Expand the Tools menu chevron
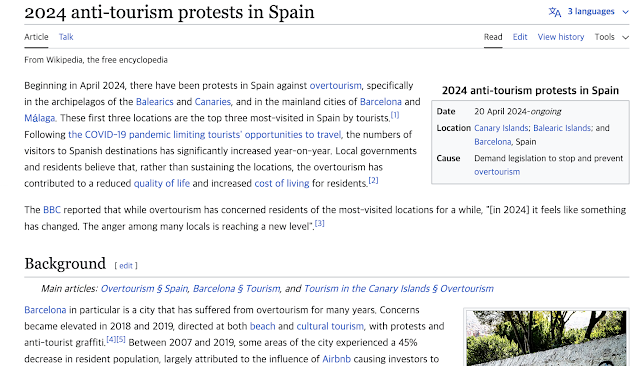 (626, 37)
